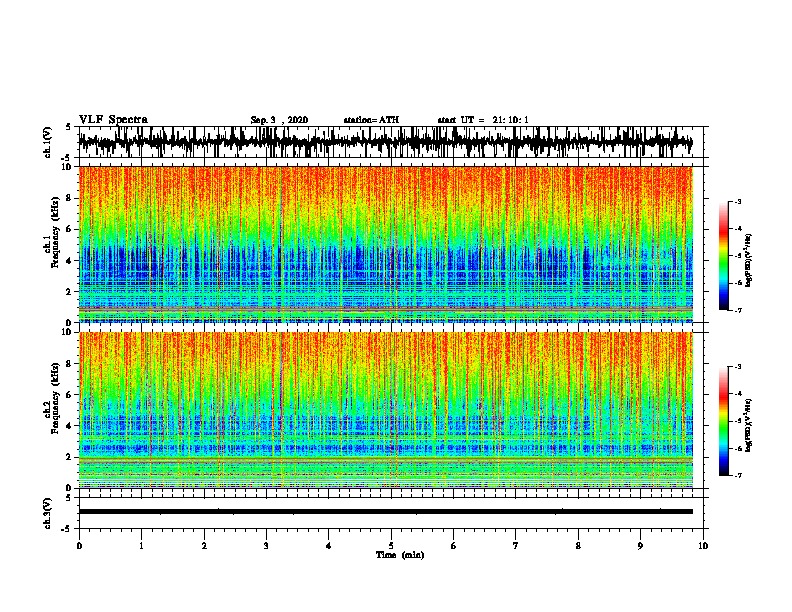The image size is (792, 612).
Task: Click the "4" kHz tick of the ch.2 spectrogram
Action: pyautogui.click(x=69, y=426)
